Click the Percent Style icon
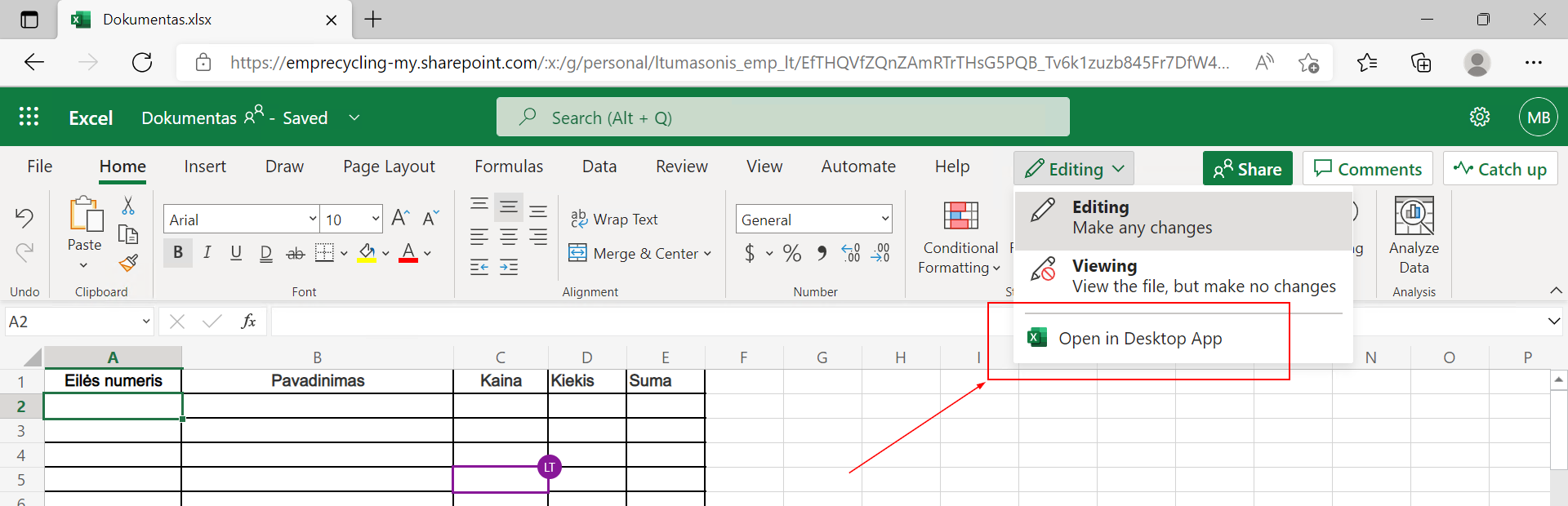The width and height of the screenshot is (1568, 506). click(791, 254)
